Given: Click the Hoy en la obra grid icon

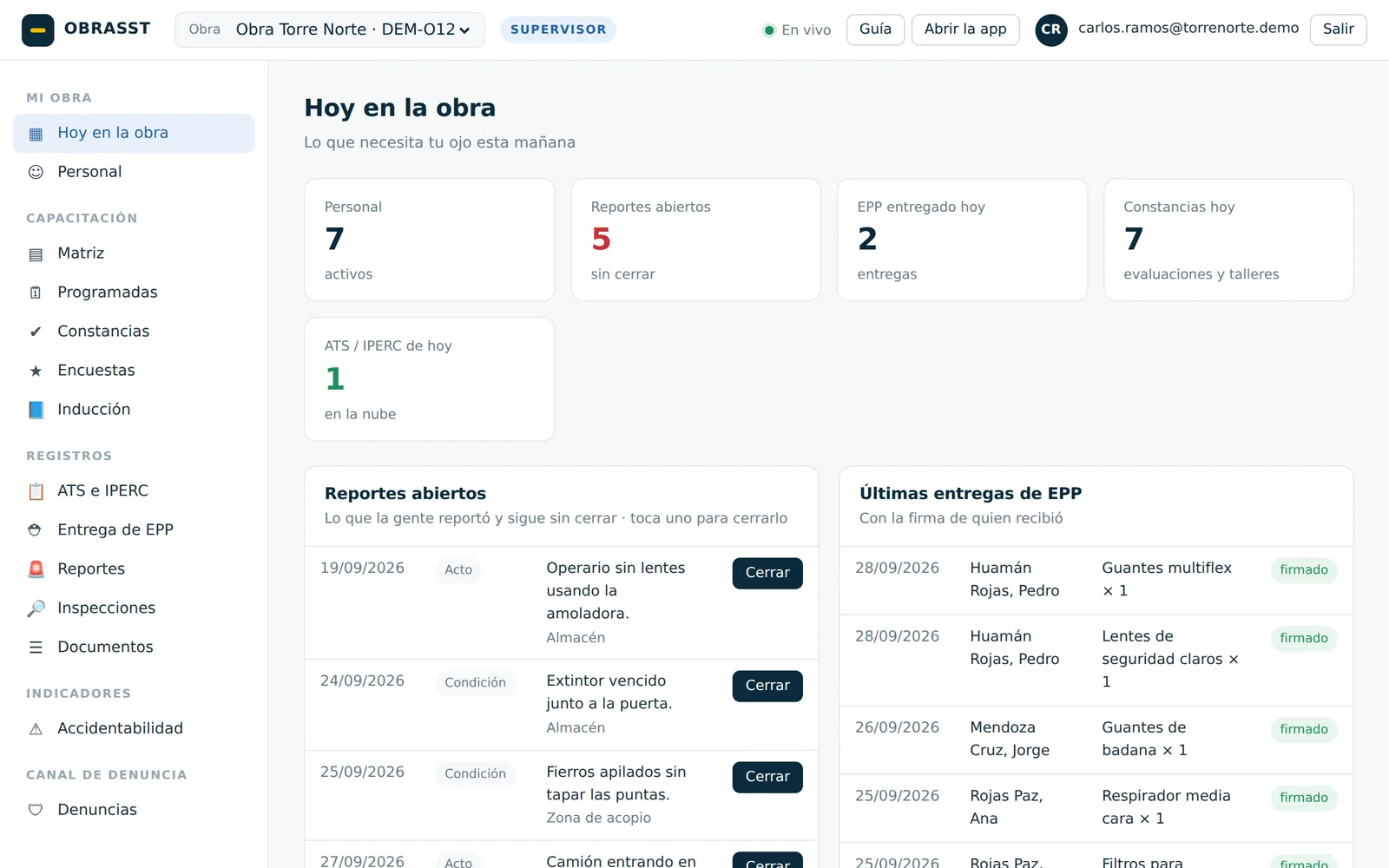Looking at the screenshot, I should (x=36, y=134).
